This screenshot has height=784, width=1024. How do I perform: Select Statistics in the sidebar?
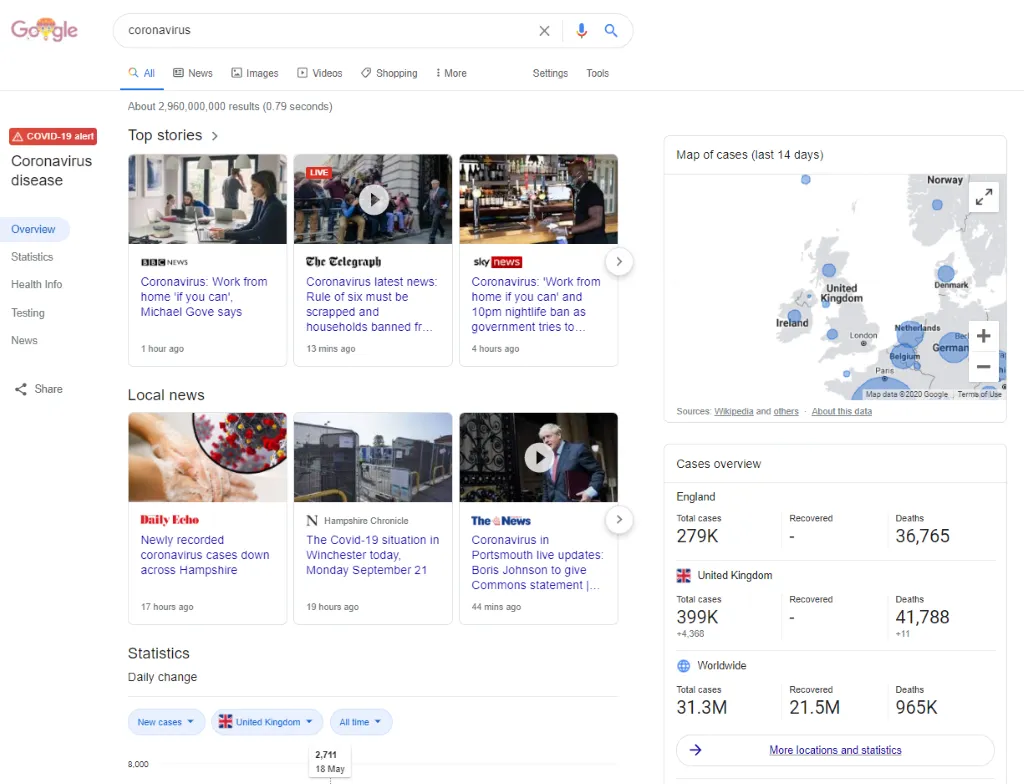pyautogui.click(x=32, y=257)
